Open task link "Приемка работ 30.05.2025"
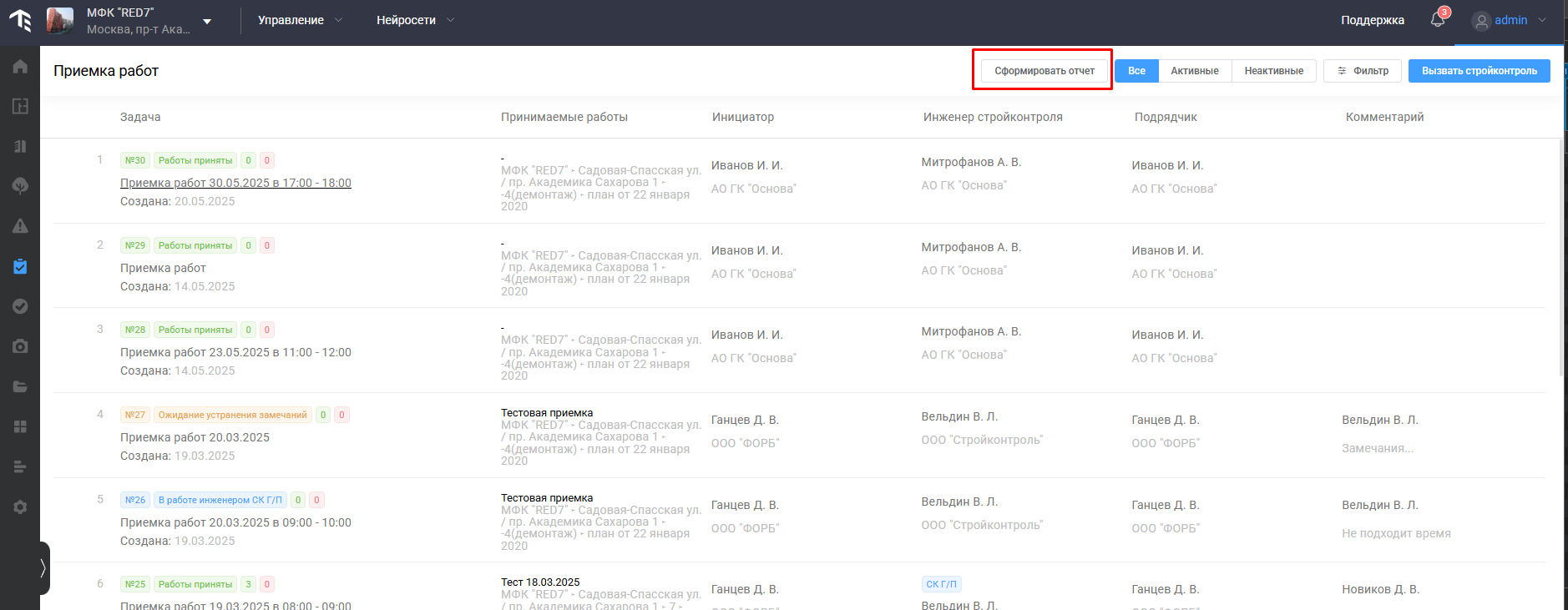 coord(235,183)
